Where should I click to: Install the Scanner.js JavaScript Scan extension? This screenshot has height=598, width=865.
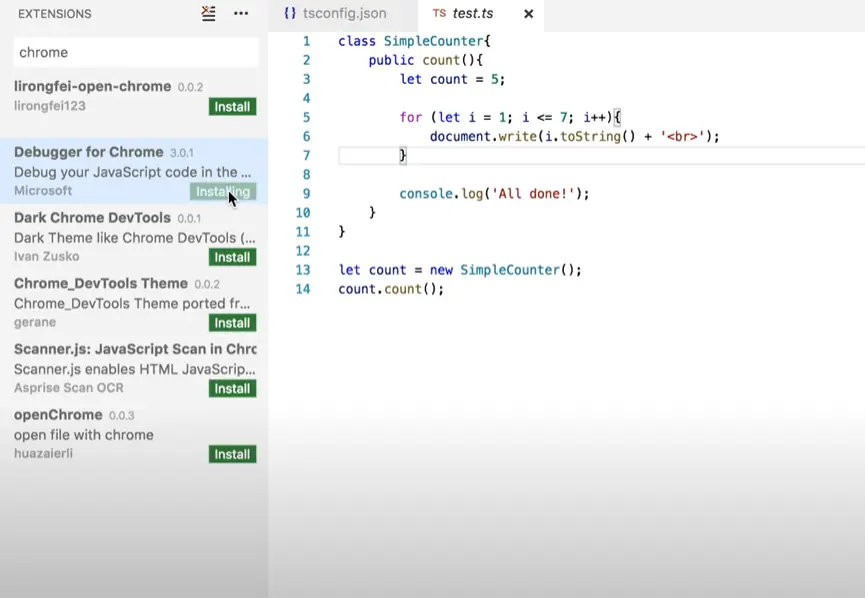click(x=232, y=388)
